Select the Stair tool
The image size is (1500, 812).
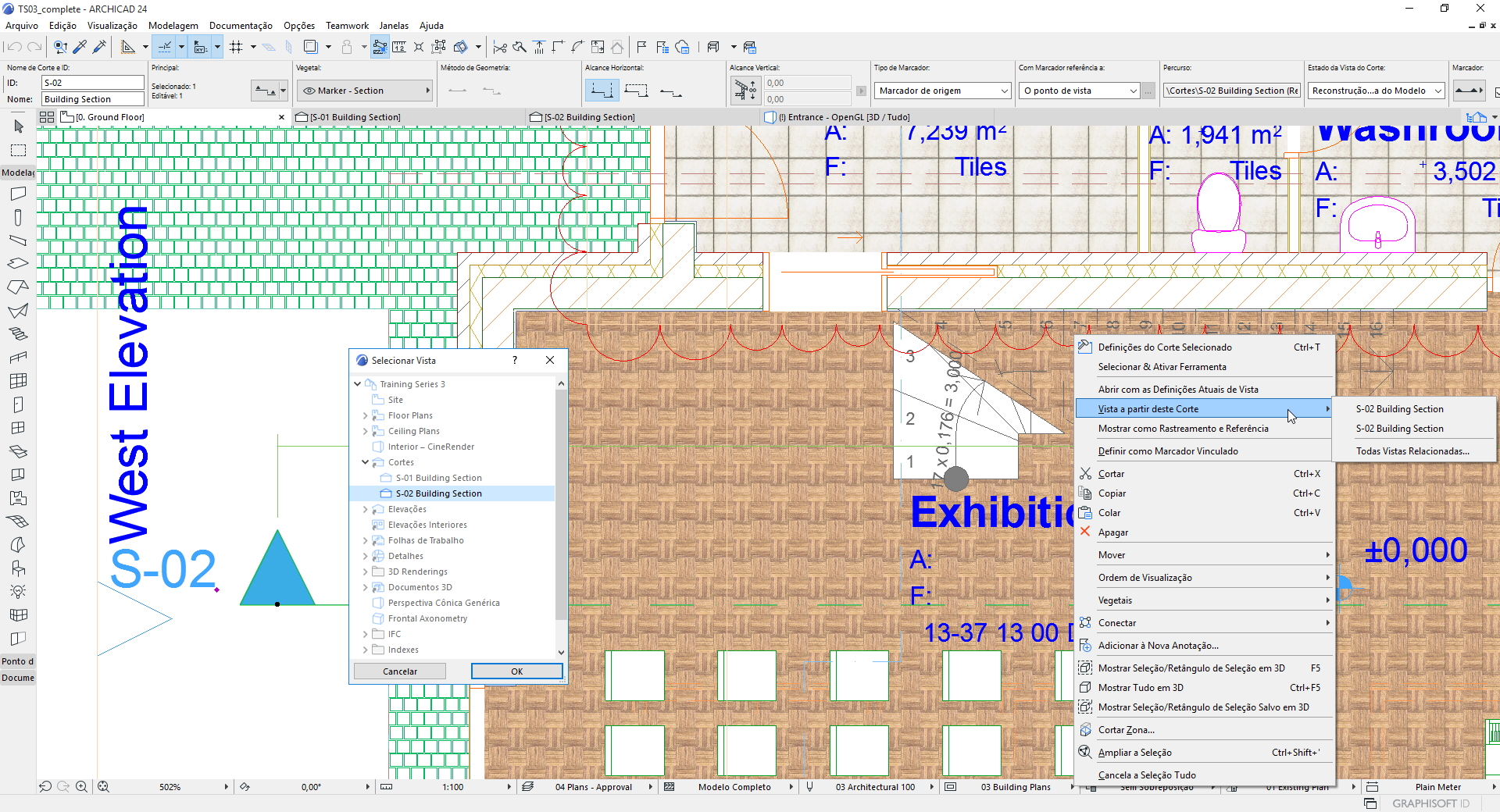coord(18,334)
